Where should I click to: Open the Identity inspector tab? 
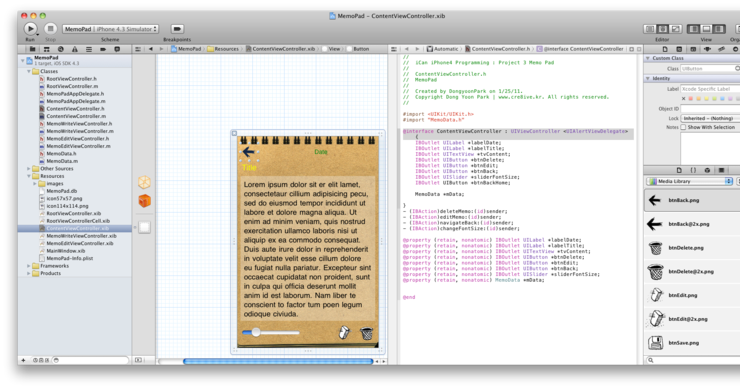693,49
